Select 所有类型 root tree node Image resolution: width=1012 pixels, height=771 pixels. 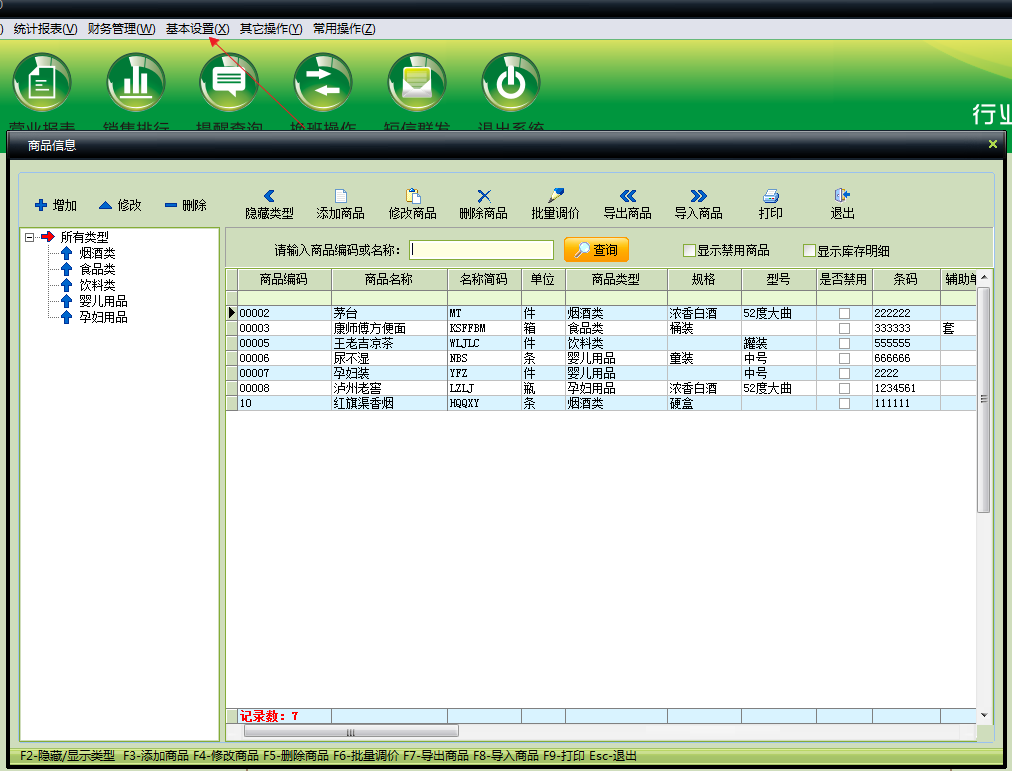[x=85, y=237]
